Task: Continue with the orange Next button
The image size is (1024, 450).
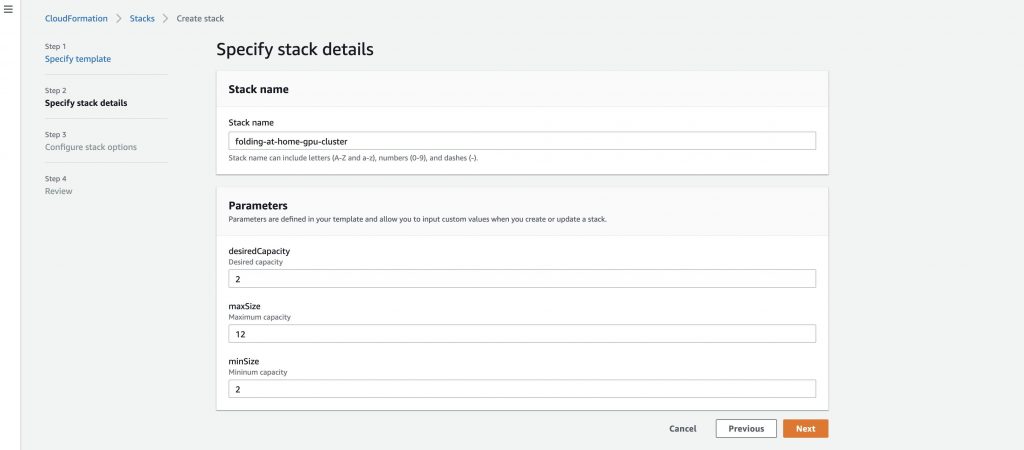Action: pyautogui.click(x=805, y=428)
